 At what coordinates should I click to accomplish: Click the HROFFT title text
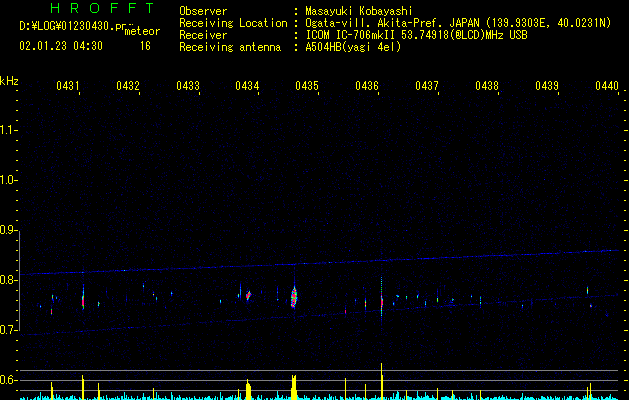coord(103,8)
